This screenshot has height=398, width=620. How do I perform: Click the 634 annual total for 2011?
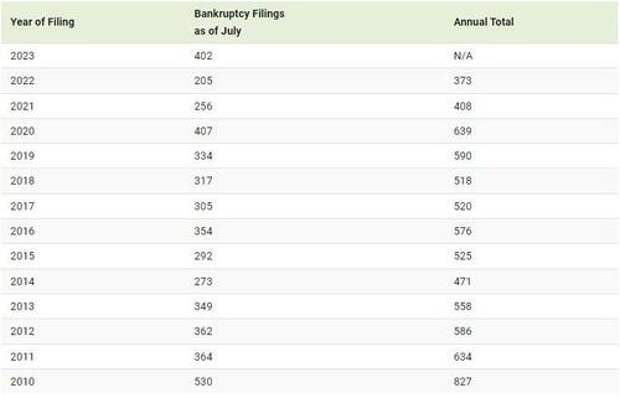click(x=463, y=357)
